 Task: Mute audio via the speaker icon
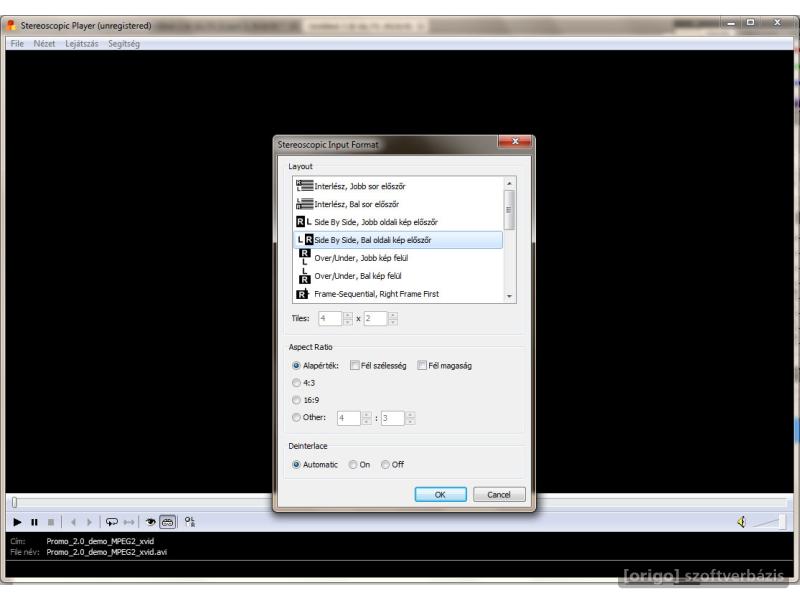point(741,521)
